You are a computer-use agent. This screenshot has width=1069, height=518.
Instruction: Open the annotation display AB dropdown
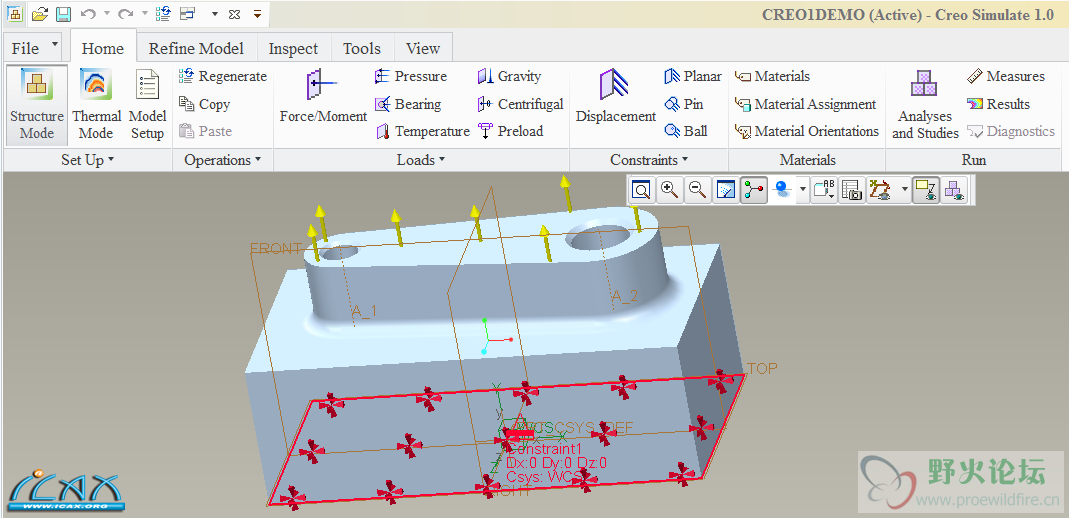click(824, 190)
